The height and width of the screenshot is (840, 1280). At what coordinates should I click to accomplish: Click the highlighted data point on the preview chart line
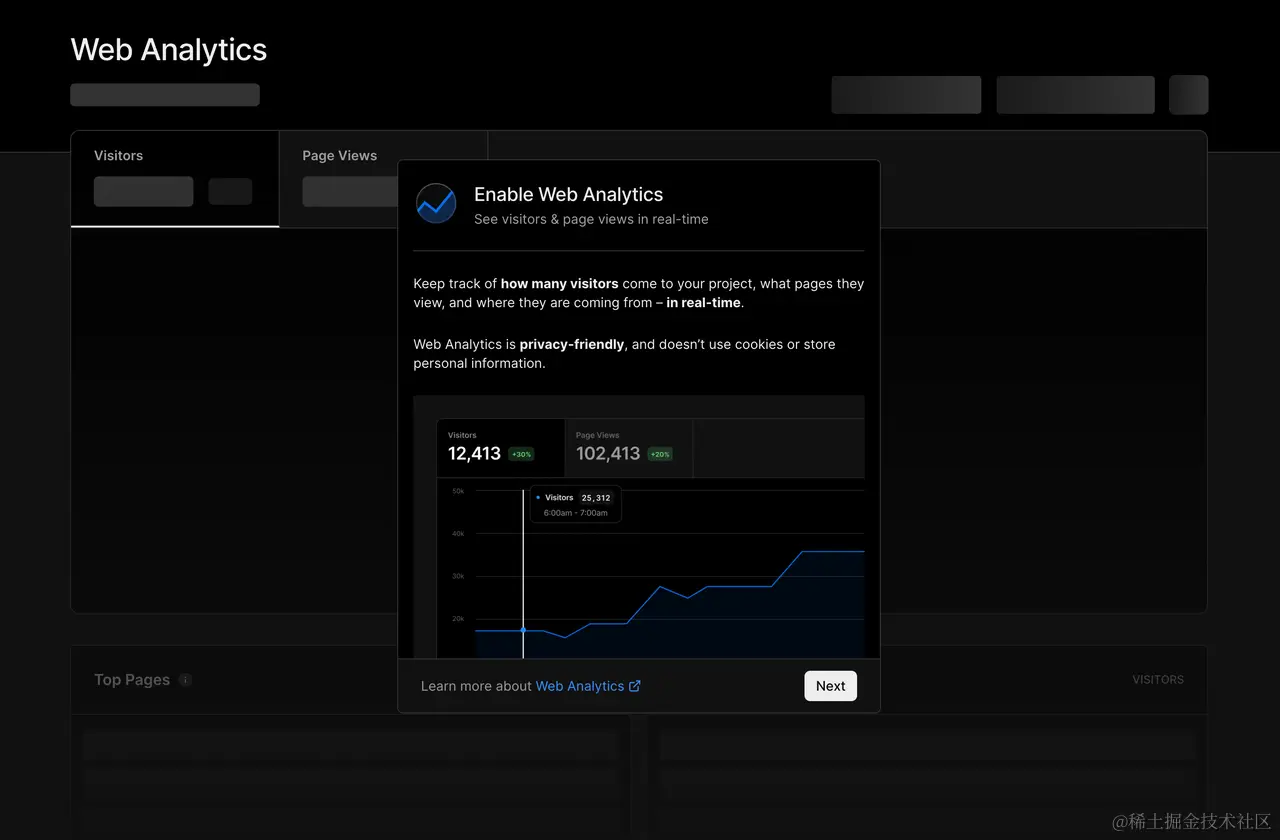523,630
